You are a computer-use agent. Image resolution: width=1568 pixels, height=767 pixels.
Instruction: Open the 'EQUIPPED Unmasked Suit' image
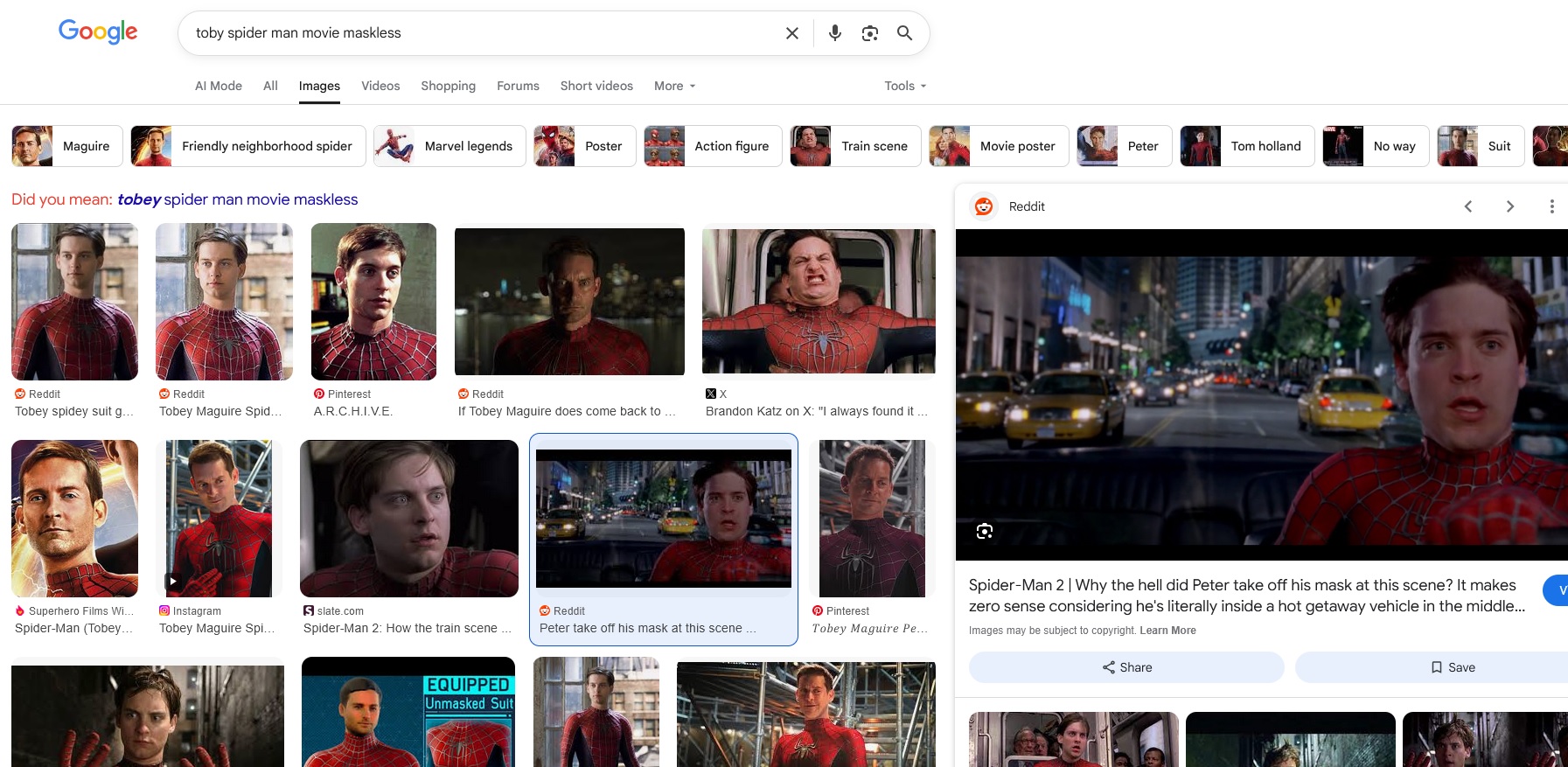[x=408, y=712]
